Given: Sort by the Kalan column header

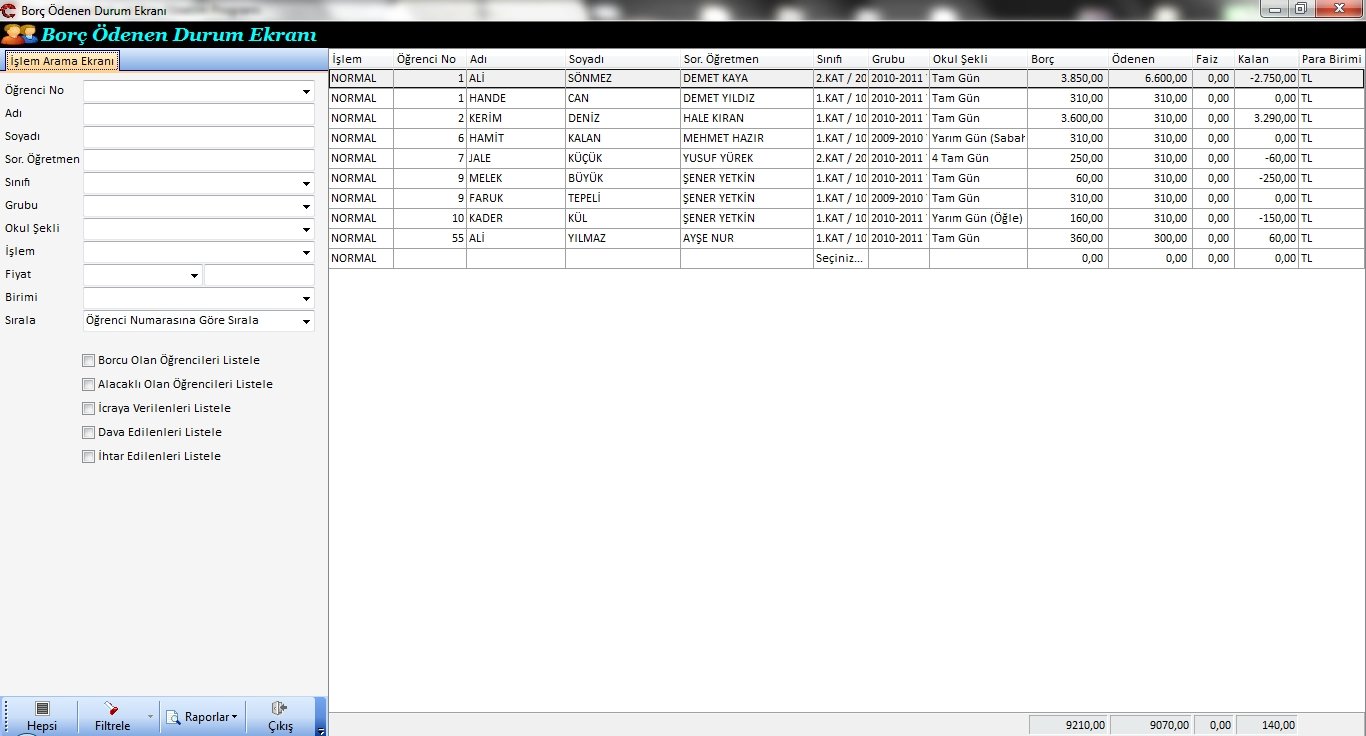Looking at the screenshot, I should [1265, 59].
